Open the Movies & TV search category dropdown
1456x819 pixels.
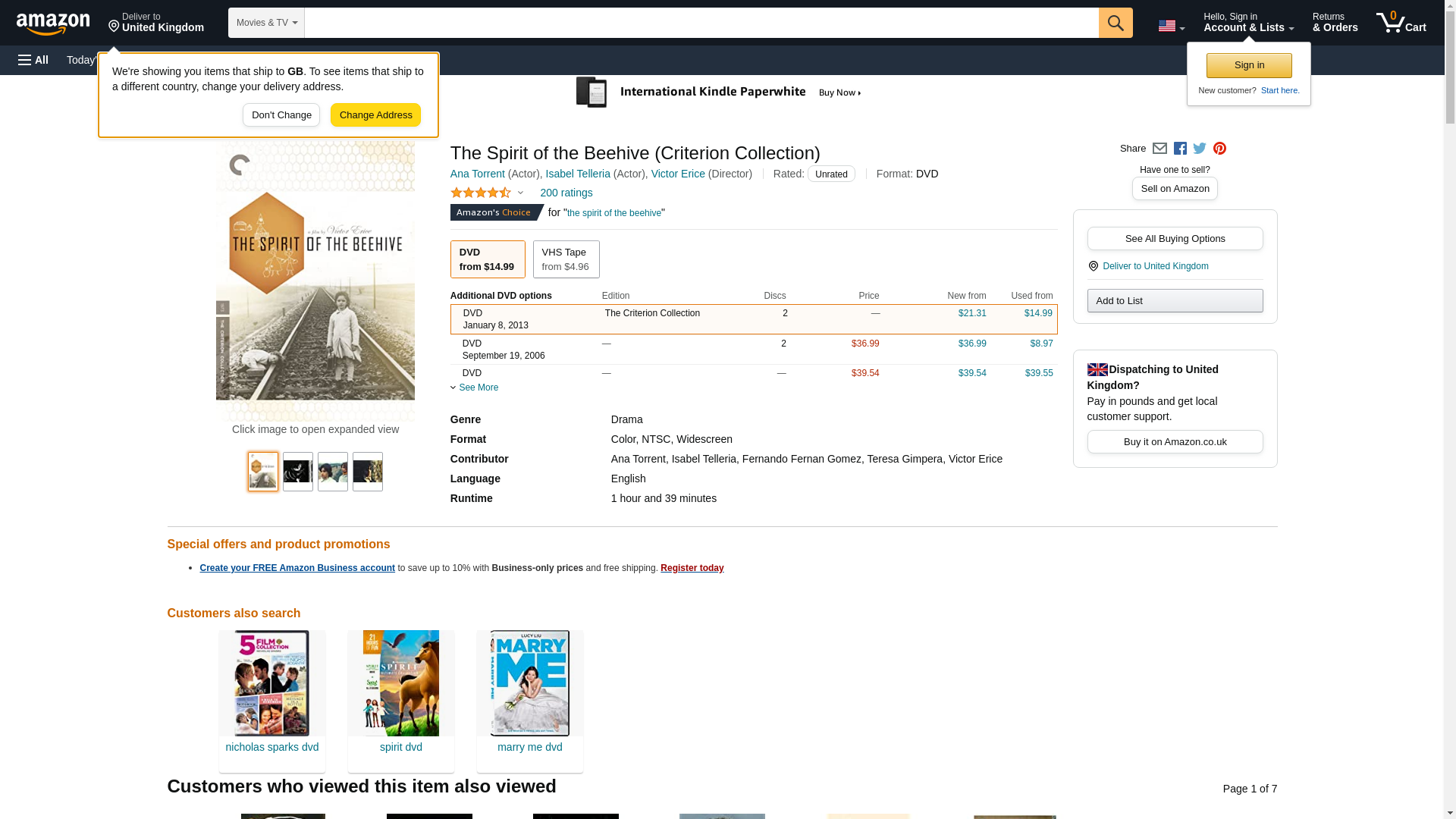(266, 23)
